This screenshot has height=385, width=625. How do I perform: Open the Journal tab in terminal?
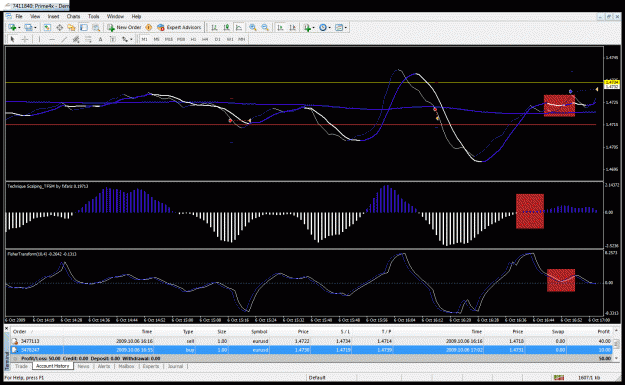click(x=175, y=366)
